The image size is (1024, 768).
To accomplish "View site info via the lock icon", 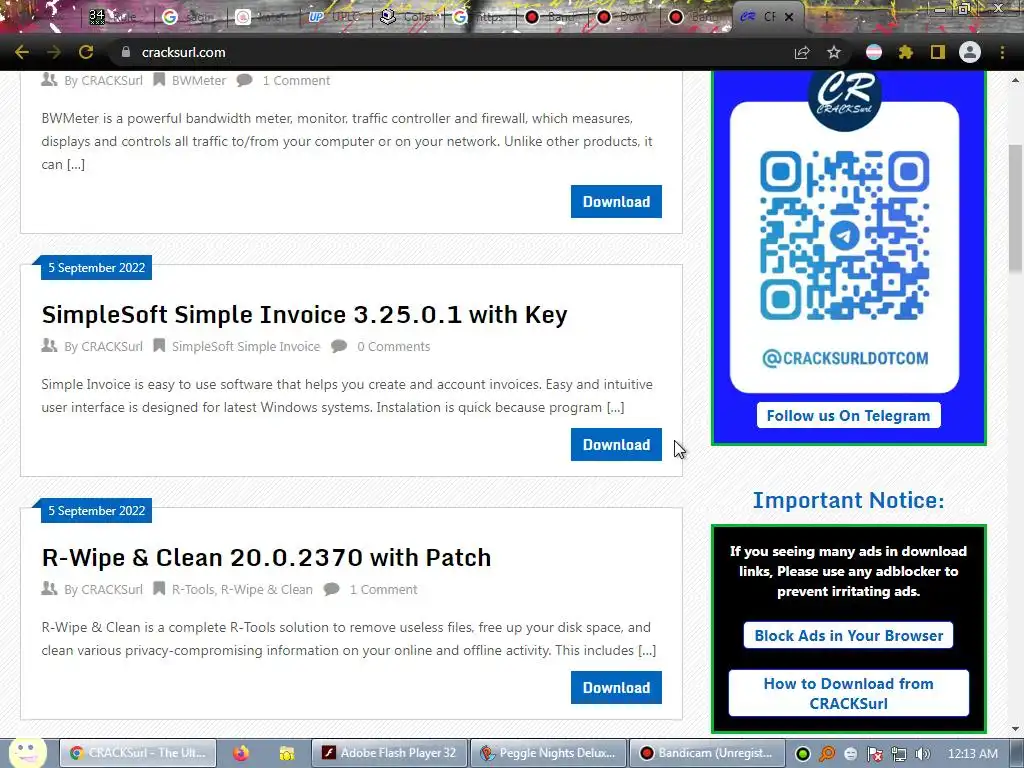I will 126,52.
